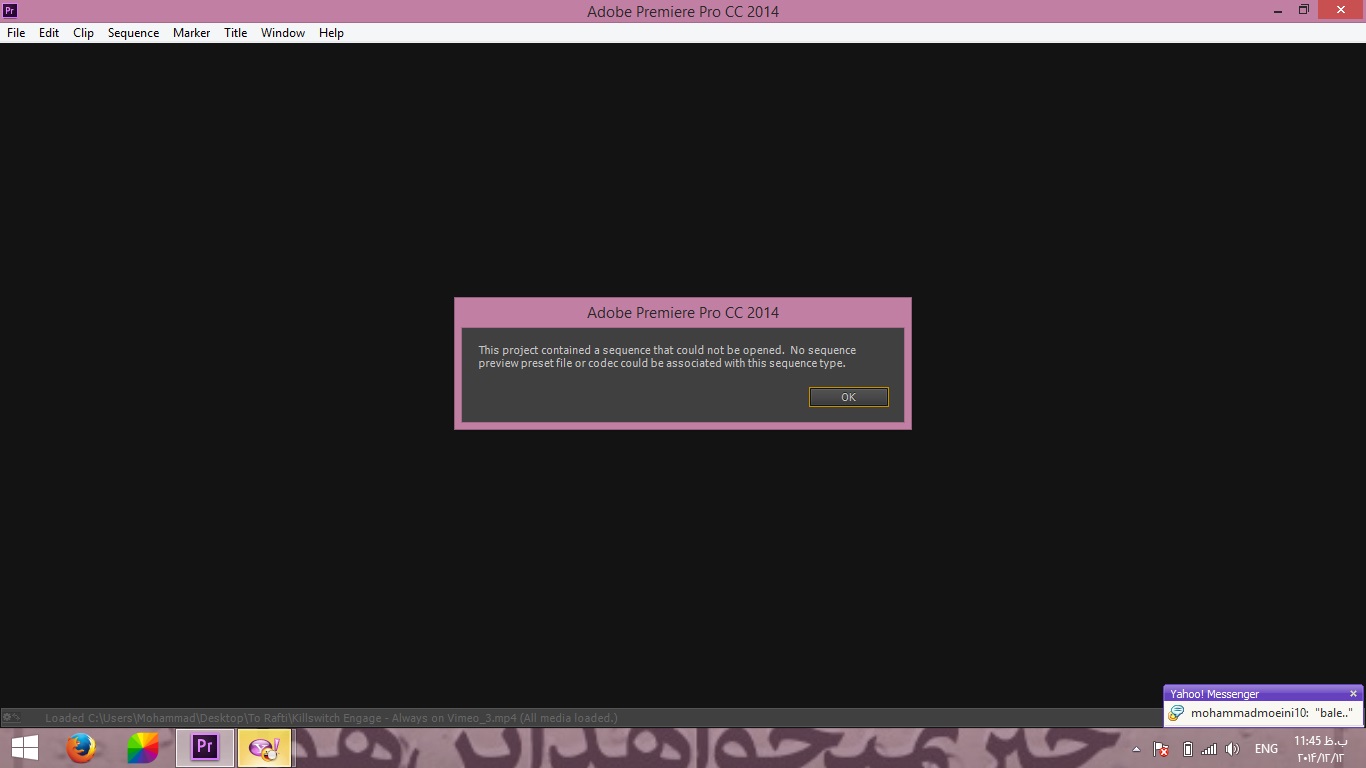Switch to Premiere Pro taskbar button
The width and height of the screenshot is (1366, 768).
[x=205, y=748]
